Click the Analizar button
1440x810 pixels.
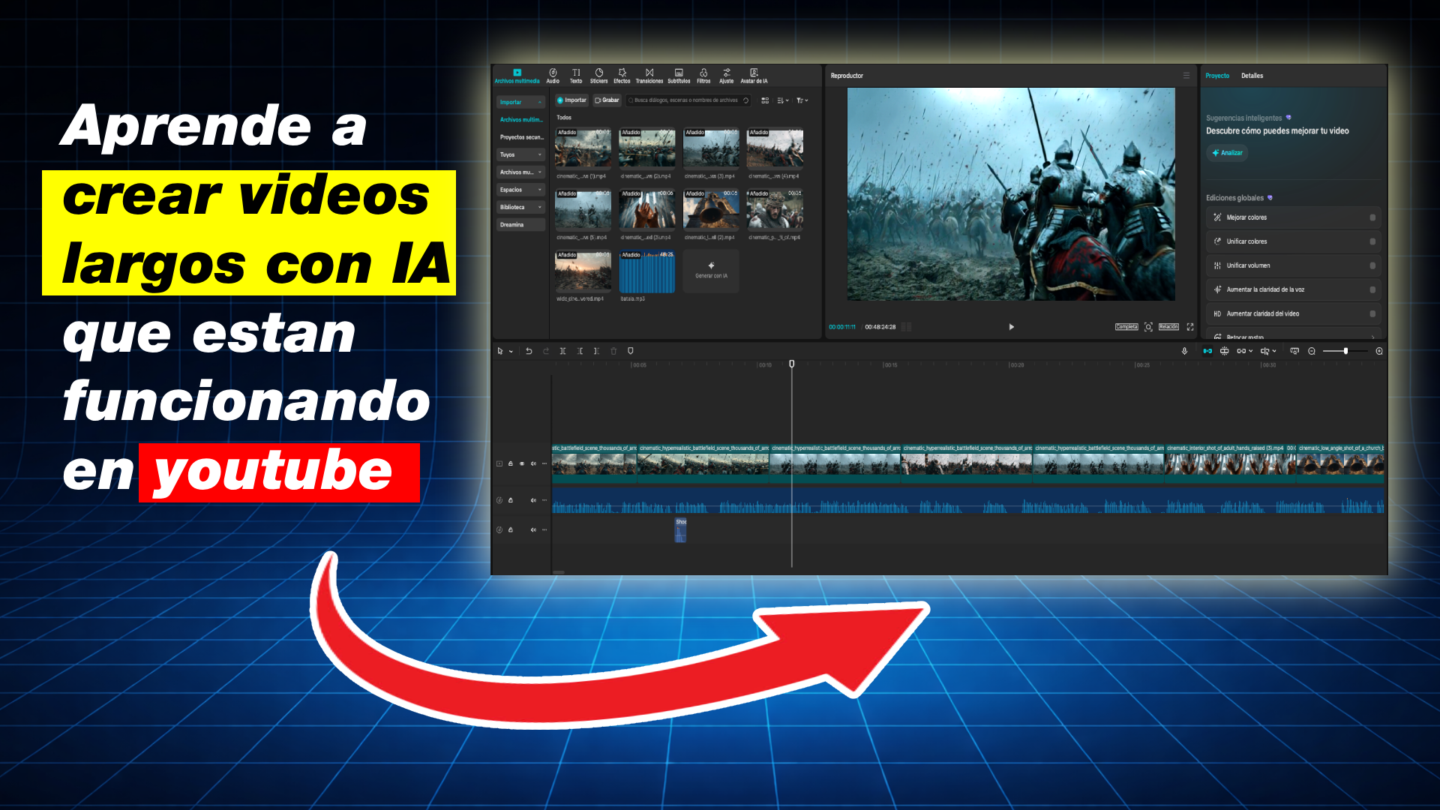[x=1227, y=153]
